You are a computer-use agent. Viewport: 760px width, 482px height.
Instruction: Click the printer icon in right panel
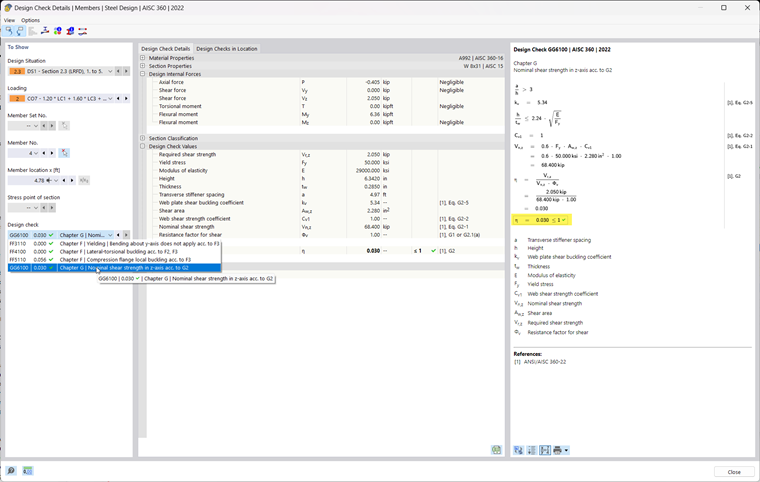557,450
